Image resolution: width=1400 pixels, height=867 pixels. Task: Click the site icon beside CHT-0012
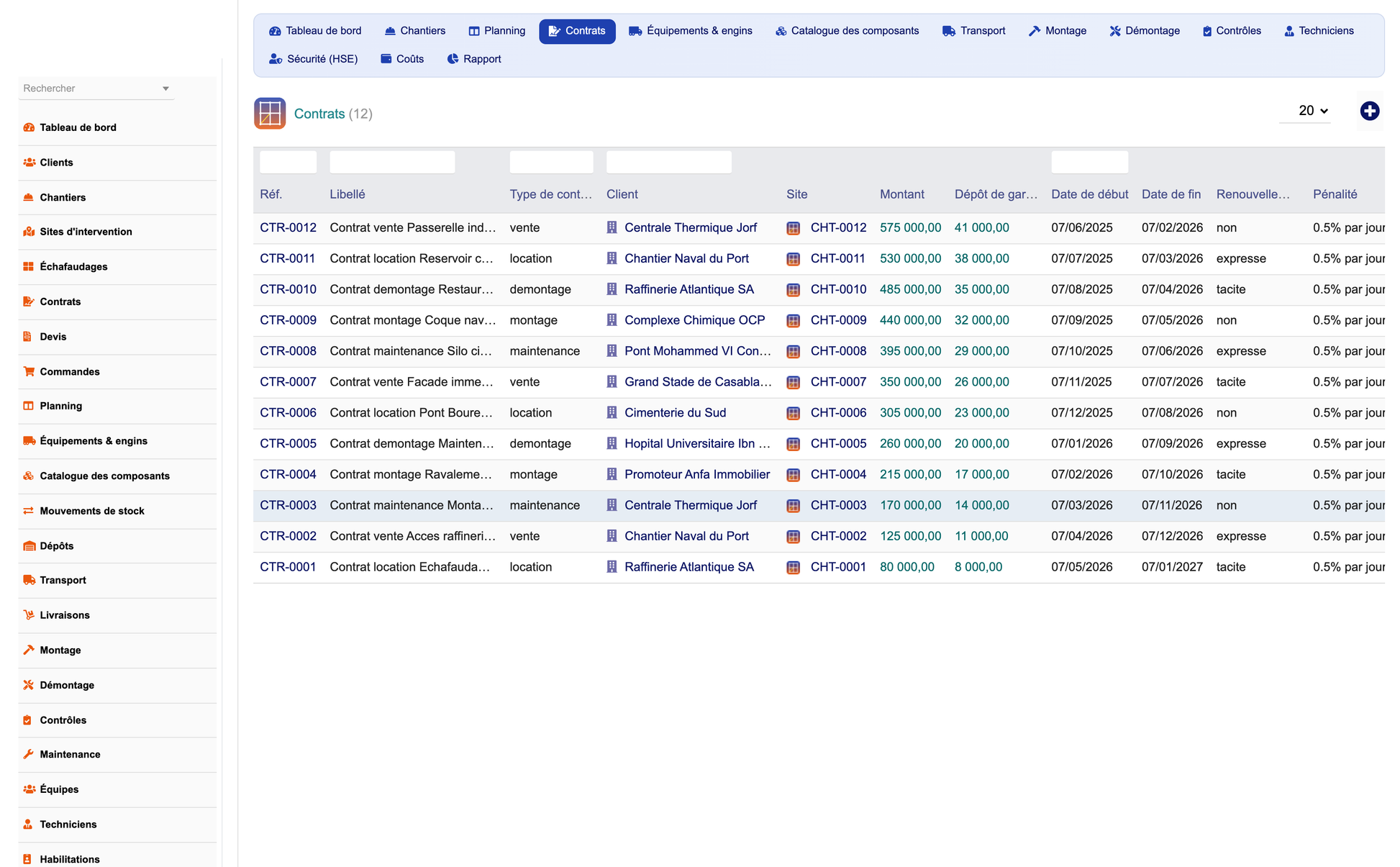point(794,228)
